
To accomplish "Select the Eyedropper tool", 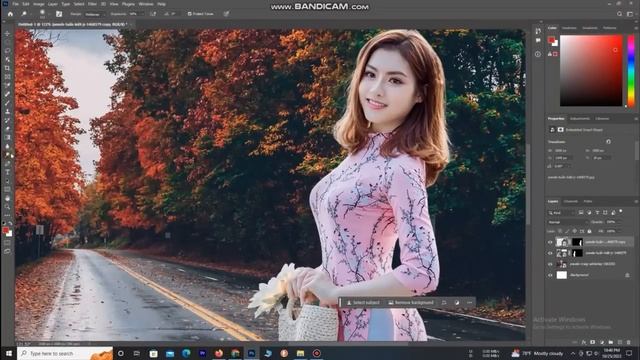I will 7,85.
